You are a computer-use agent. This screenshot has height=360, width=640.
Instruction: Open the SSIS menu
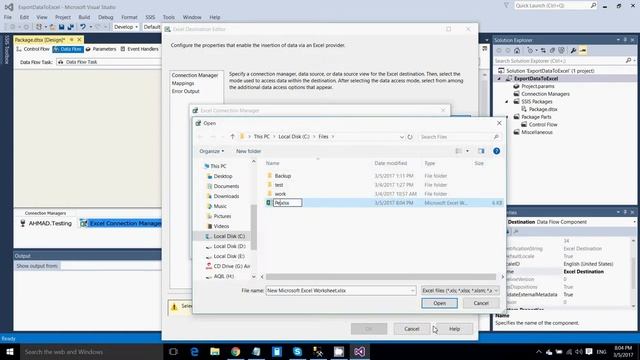[x=150, y=17]
